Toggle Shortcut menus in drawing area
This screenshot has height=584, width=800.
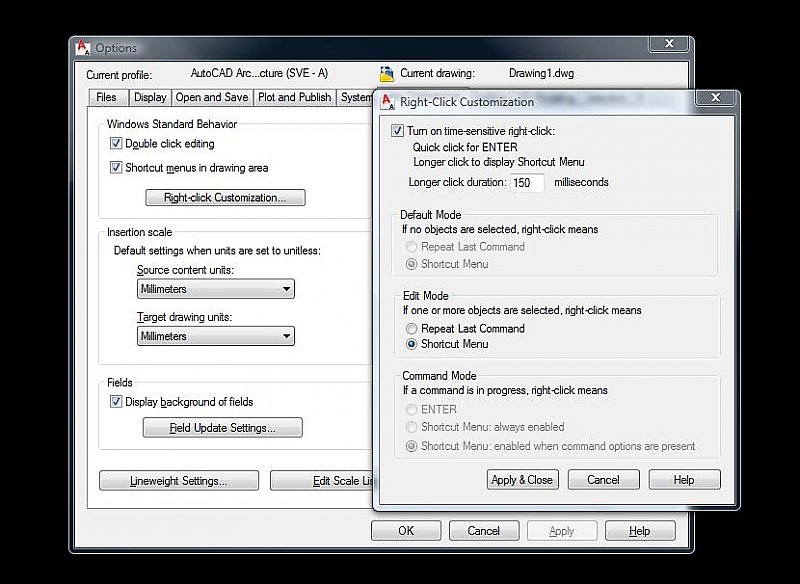click(116, 167)
